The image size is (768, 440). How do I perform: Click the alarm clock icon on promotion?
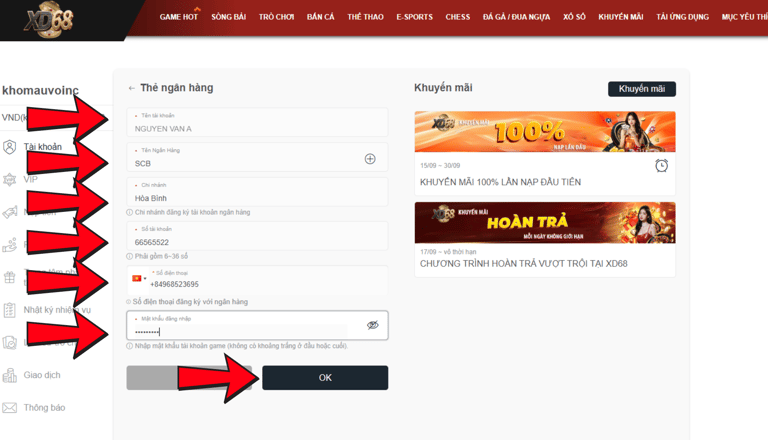[661, 166]
